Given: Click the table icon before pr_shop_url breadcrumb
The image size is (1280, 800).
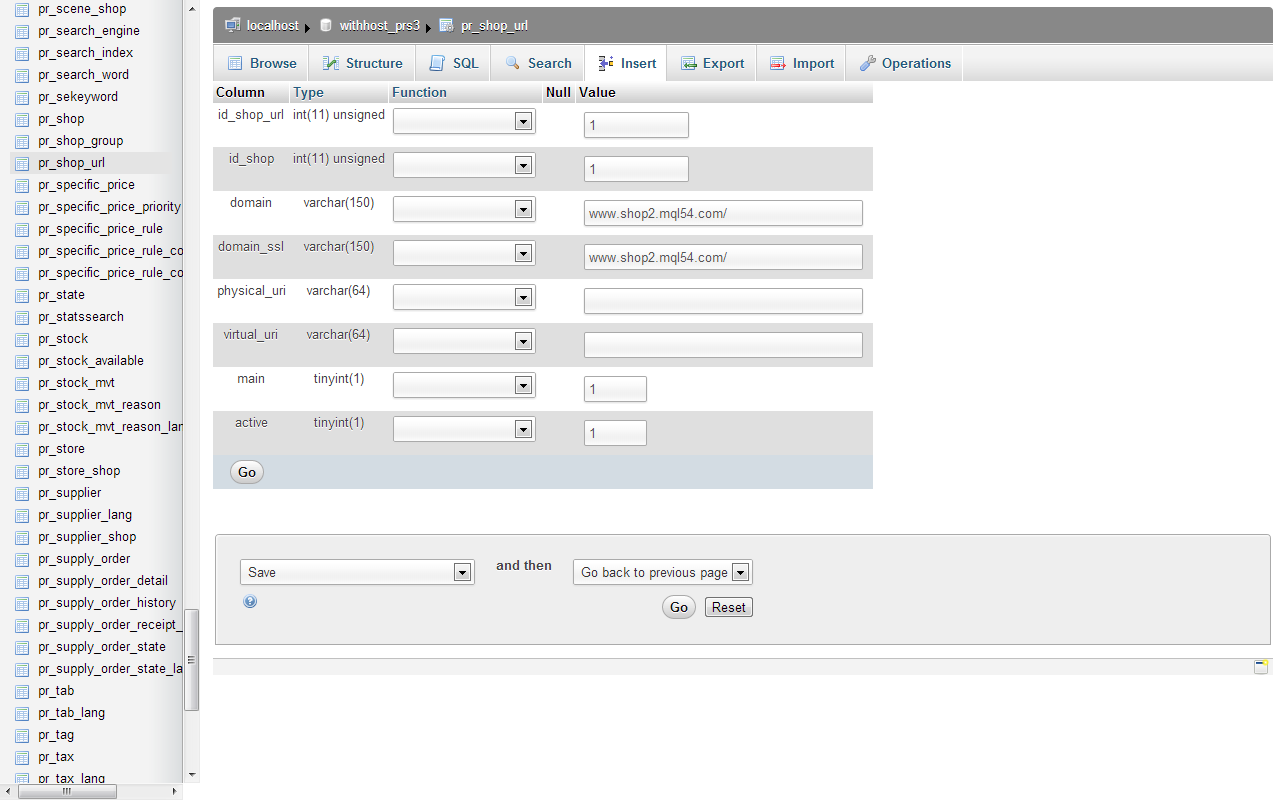Looking at the screenshot, I should (447, 25).
